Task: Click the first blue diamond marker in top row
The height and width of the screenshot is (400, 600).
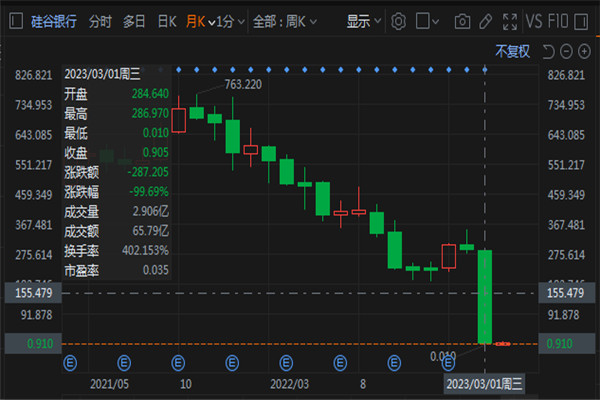Action: (x=179, y=70)
